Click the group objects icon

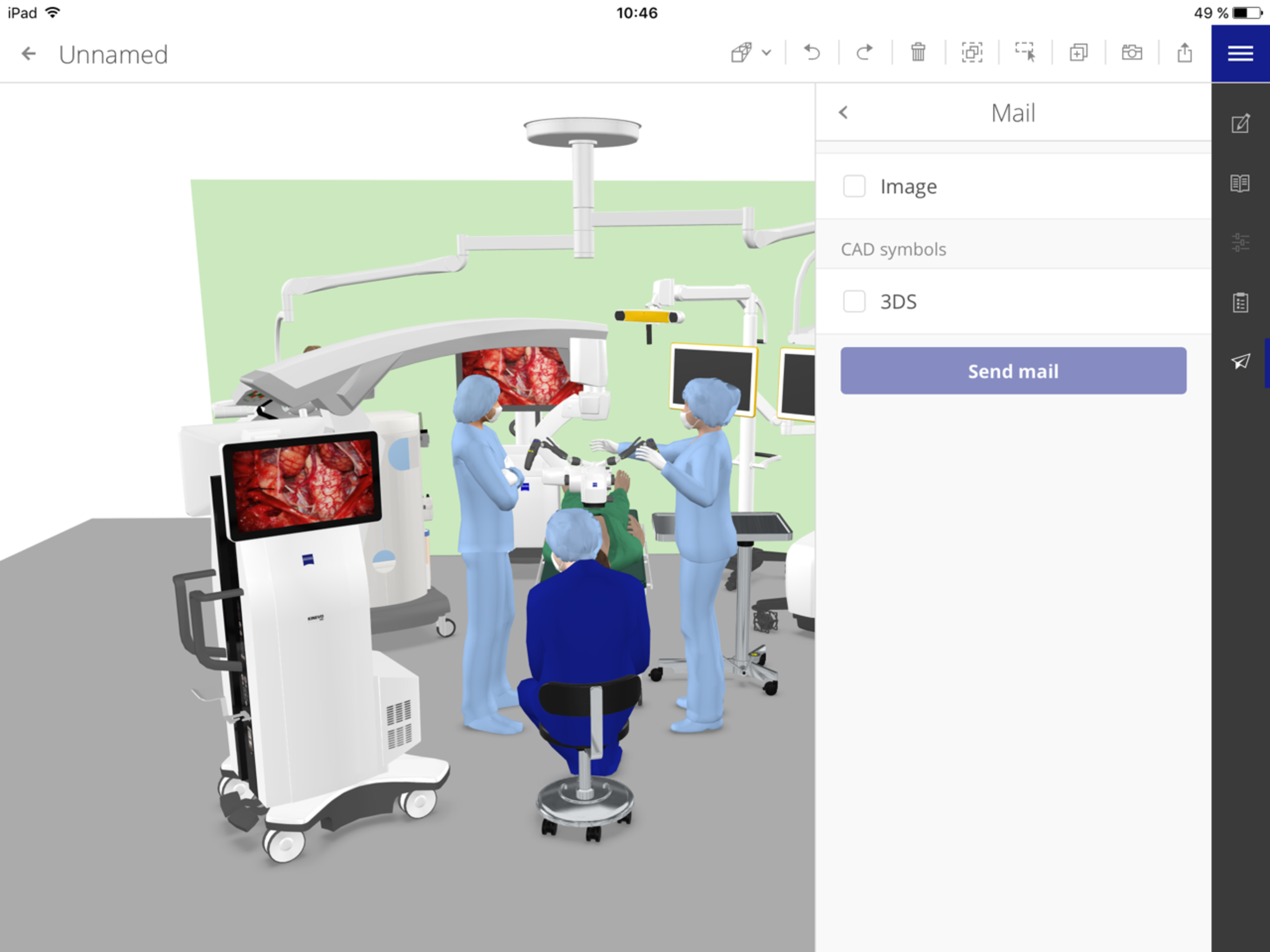click(972, 53)
